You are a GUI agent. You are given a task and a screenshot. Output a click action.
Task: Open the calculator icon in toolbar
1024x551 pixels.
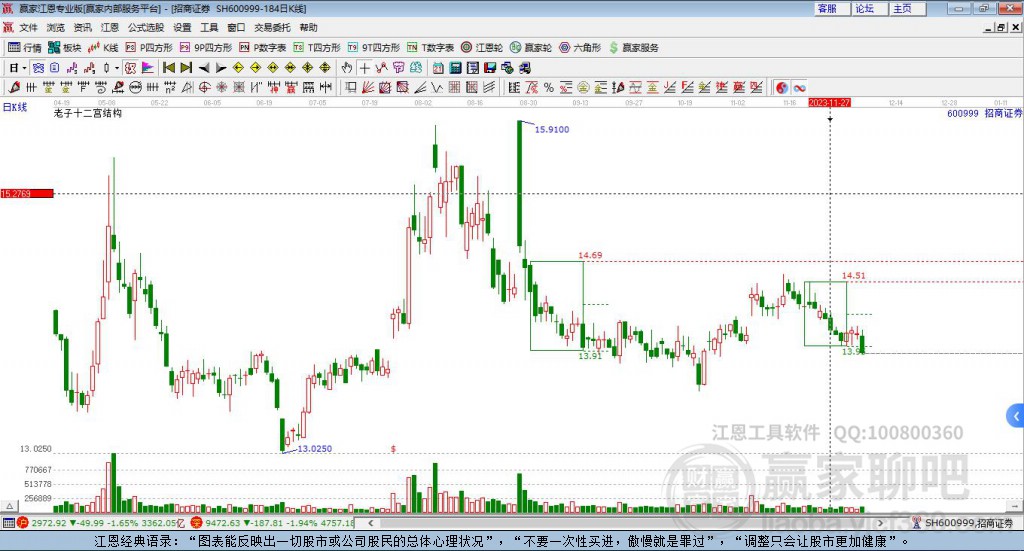[456, 68]
